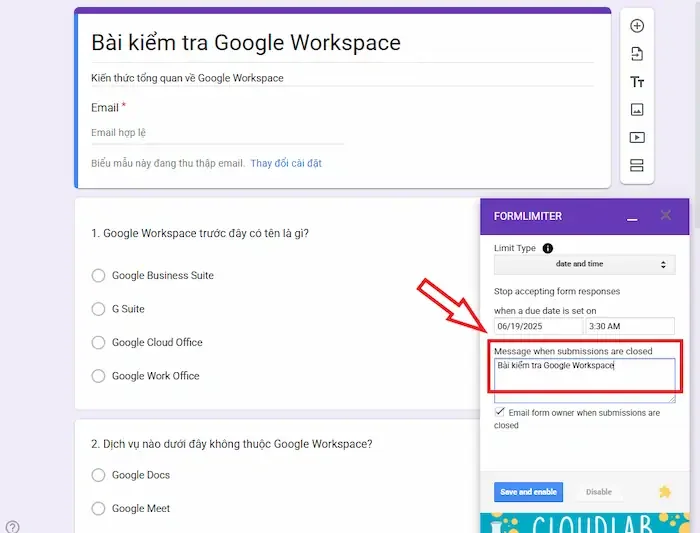Click Save and enable button
The height and width of the screenshot is (533, 700).
528,492
